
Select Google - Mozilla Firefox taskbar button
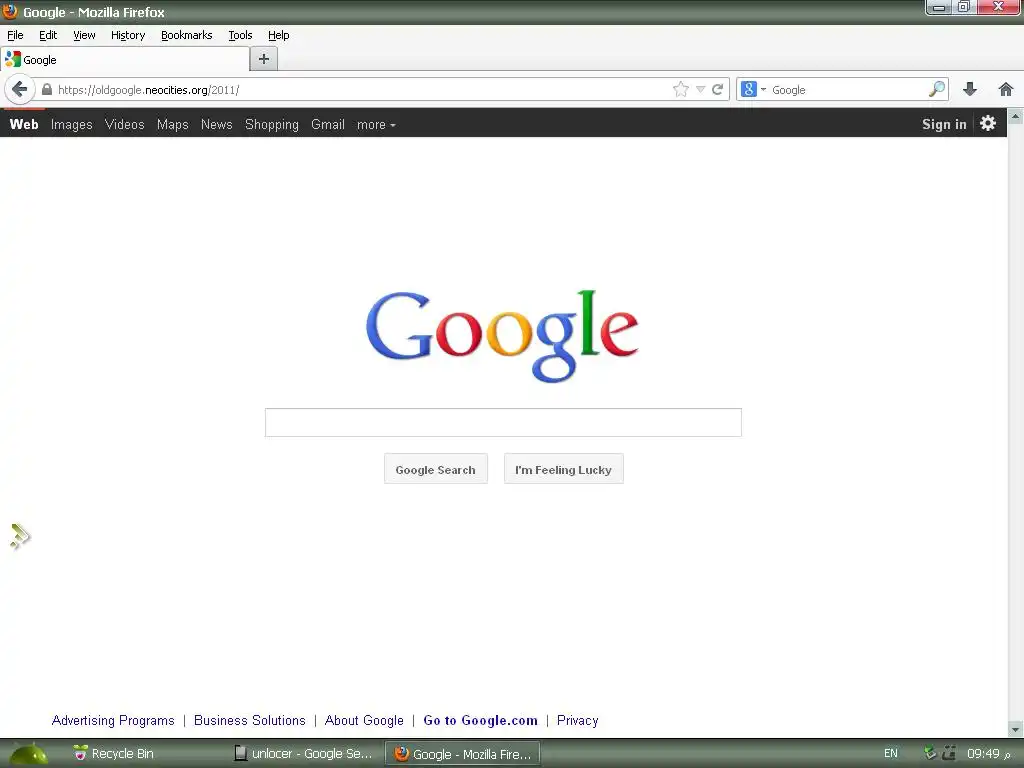(x=463, y=754)
